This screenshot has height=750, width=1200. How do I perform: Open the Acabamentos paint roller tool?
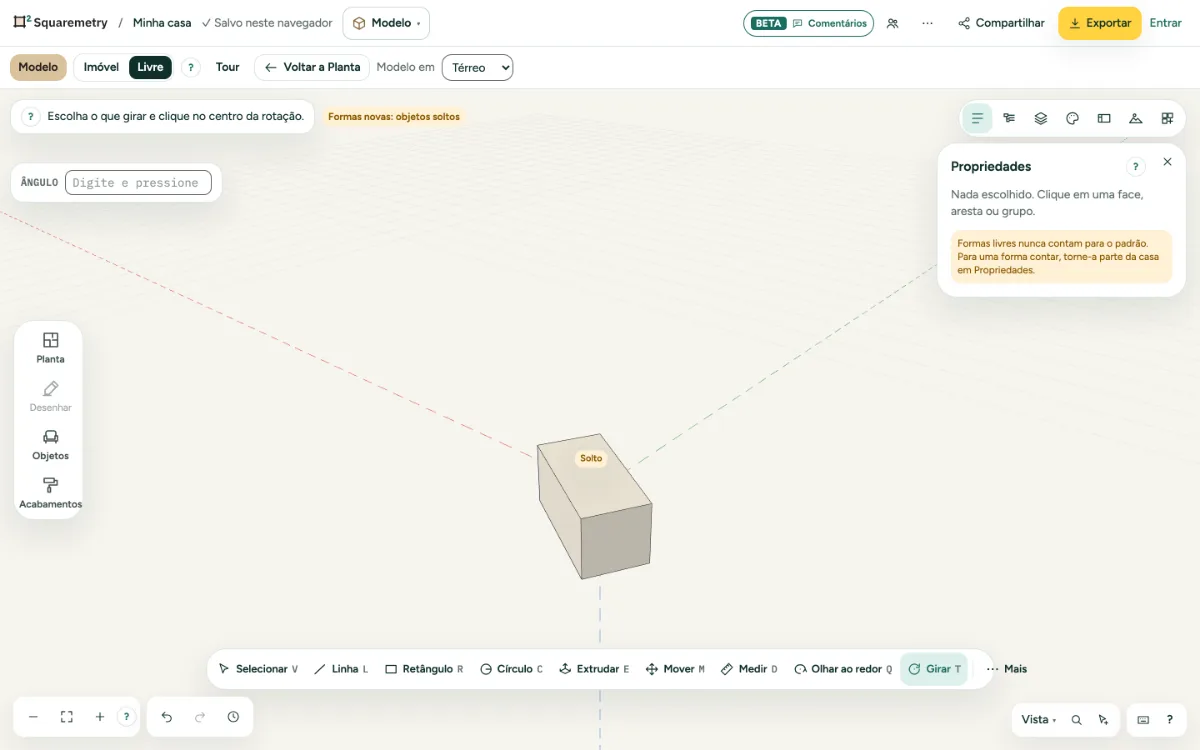tap(51, 493)
